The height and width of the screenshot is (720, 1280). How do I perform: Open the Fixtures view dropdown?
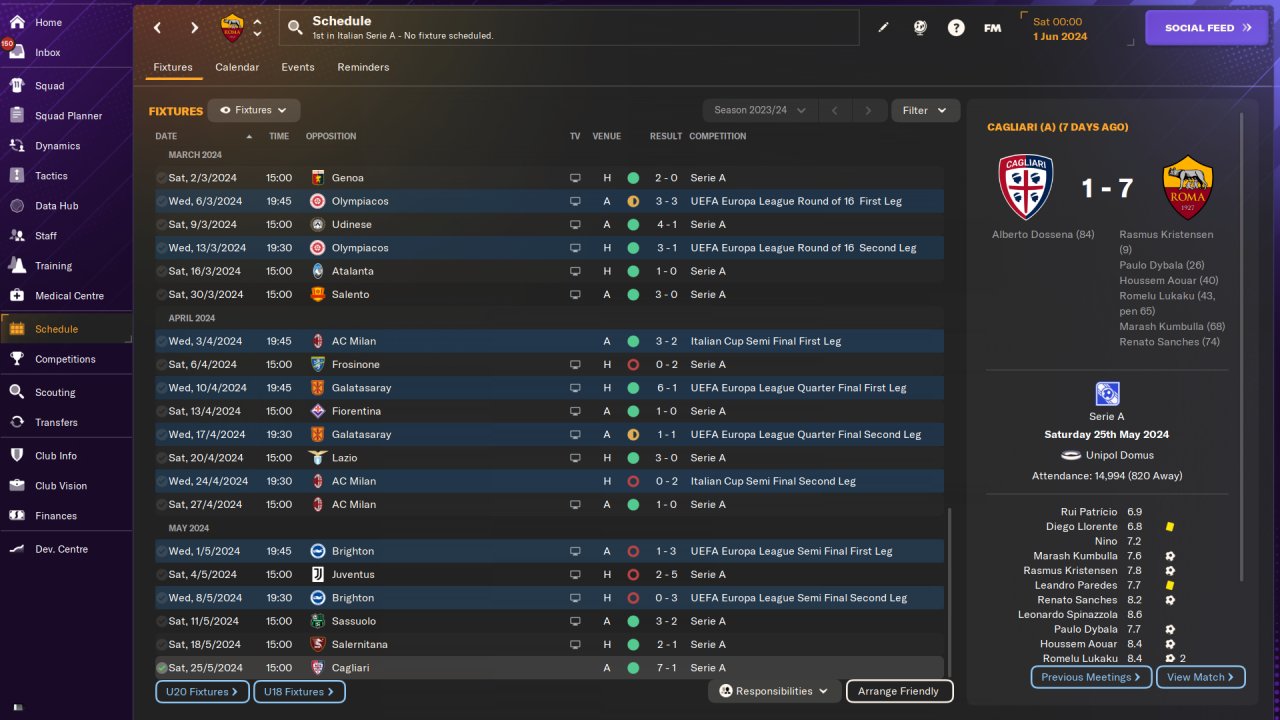254,111
